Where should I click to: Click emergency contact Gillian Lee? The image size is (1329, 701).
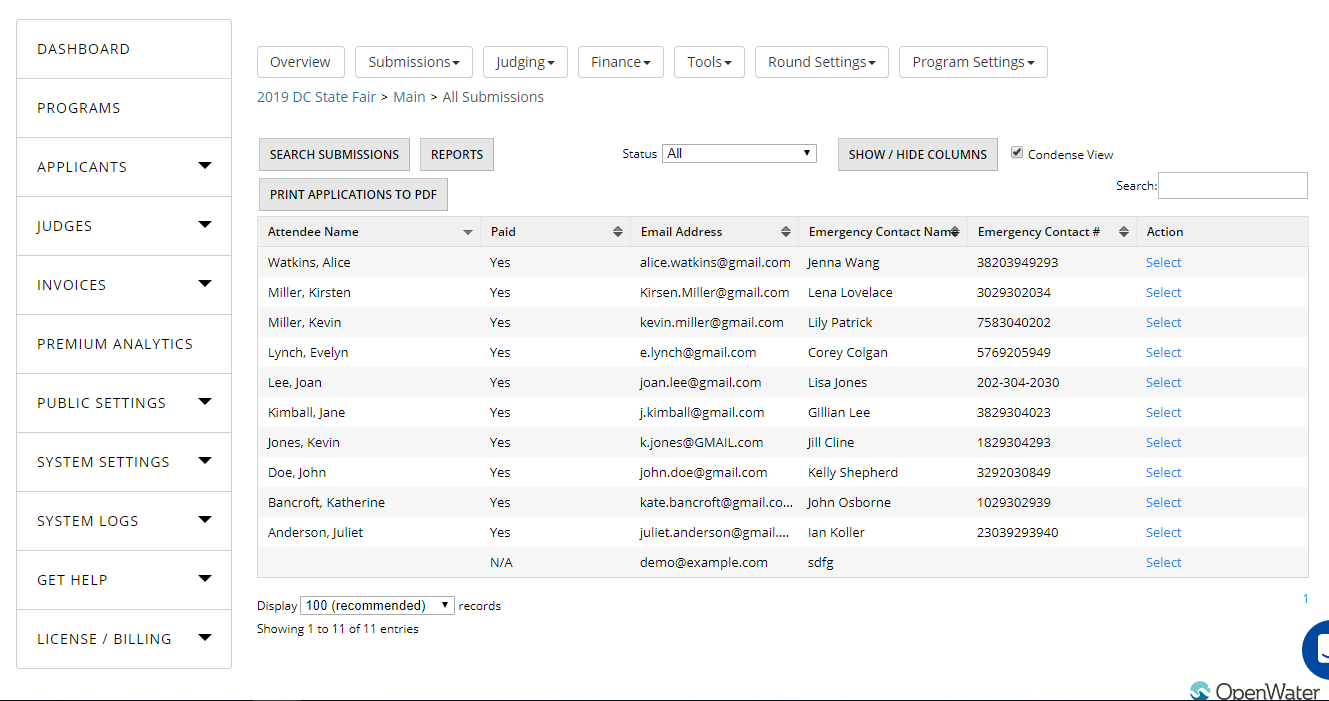[839, 412]
